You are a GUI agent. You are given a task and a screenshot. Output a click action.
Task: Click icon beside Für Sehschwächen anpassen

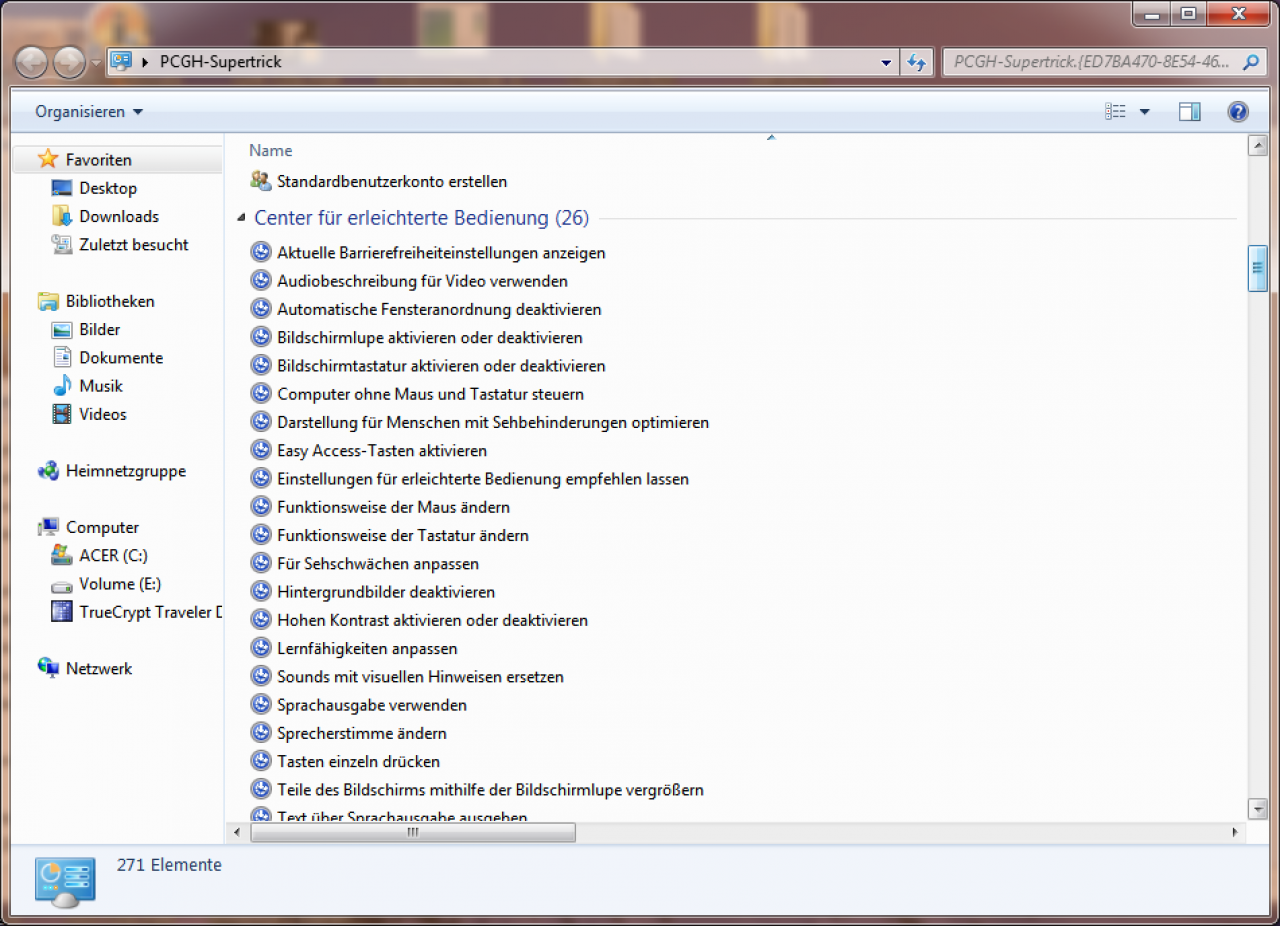coord(261,563)
